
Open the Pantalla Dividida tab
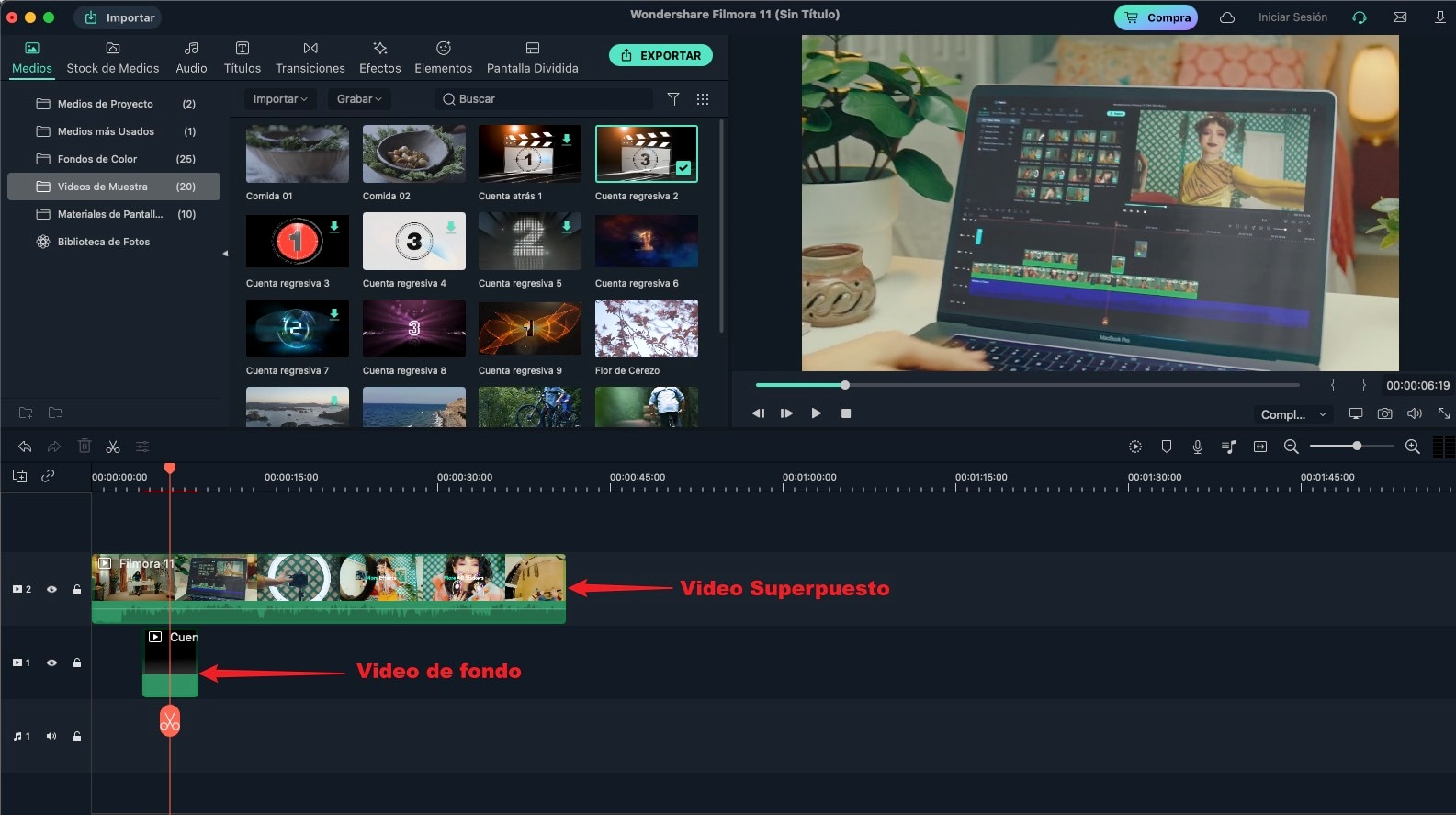533,58
